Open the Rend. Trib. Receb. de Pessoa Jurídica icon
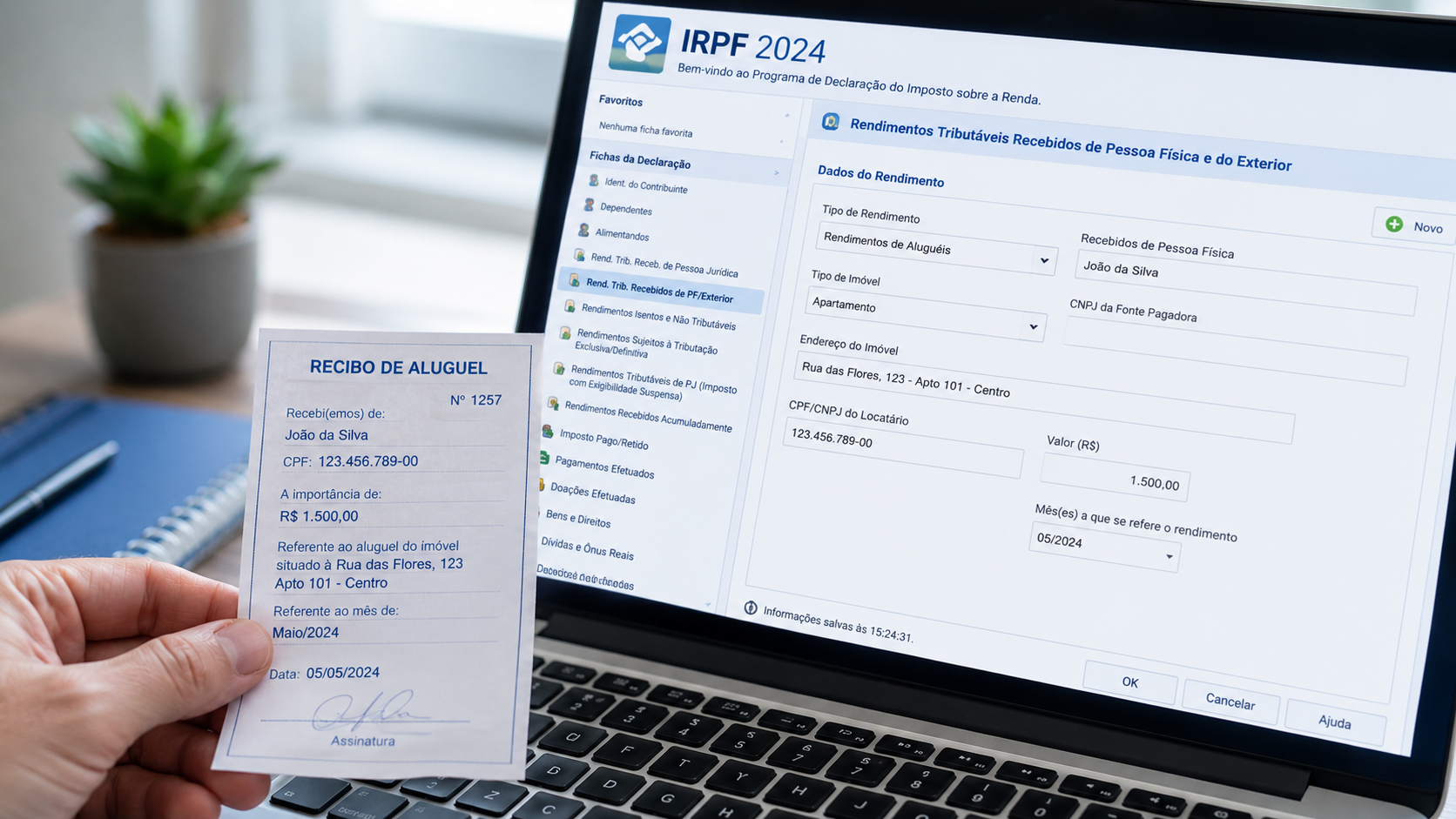Screen dimensions: 1456x819 click(579, 255)
